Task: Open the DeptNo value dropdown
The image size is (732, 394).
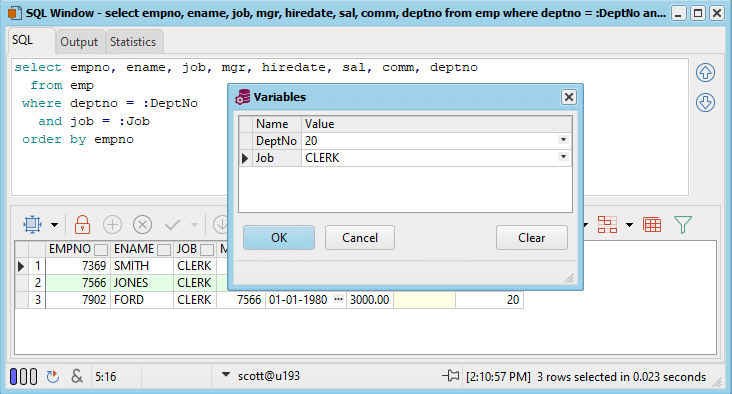Action: [563, 140]
